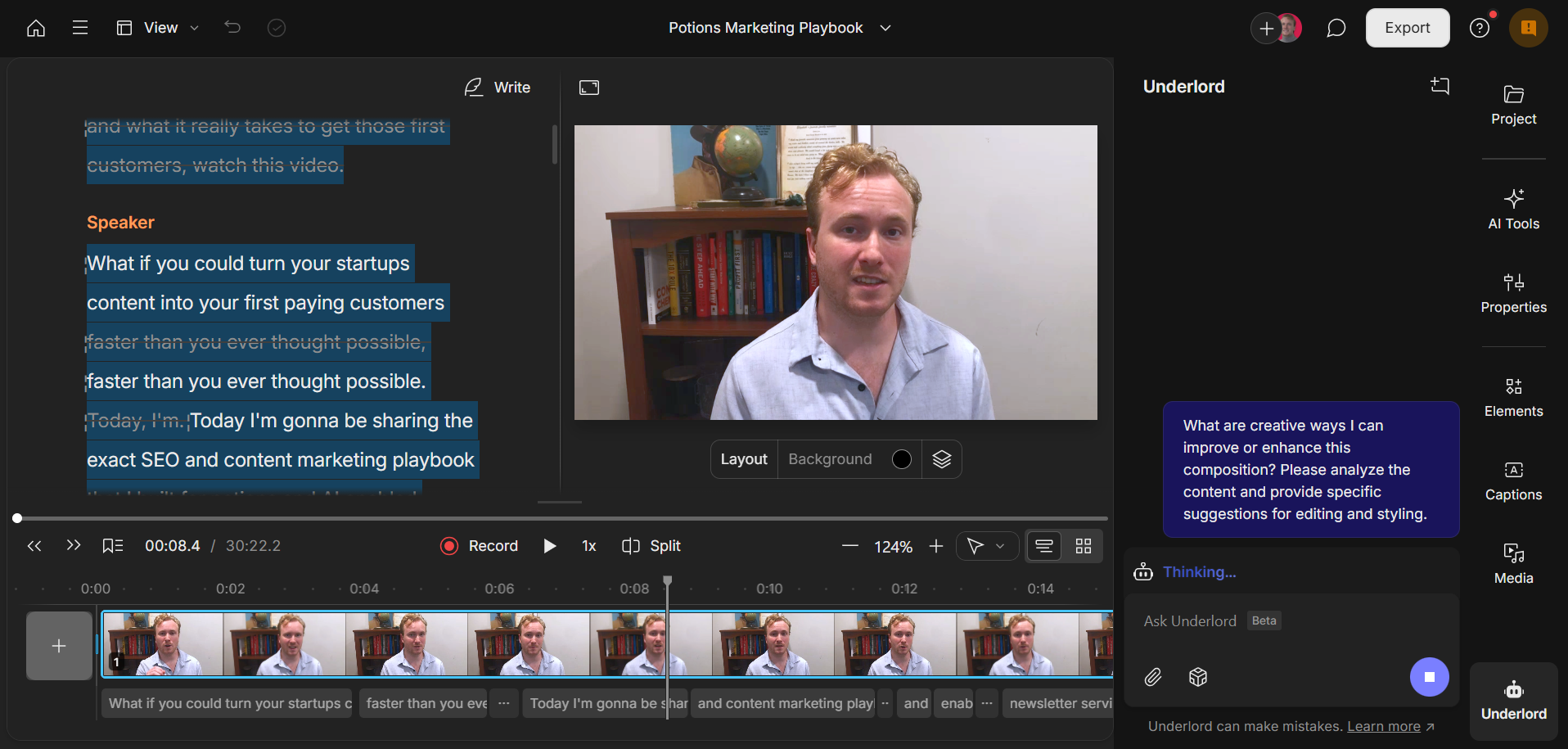Screen dimensions: 1568x749
Task: Expand the selection pointer tool dropdown
Action: pyautogui.click(x=999, y=546)
